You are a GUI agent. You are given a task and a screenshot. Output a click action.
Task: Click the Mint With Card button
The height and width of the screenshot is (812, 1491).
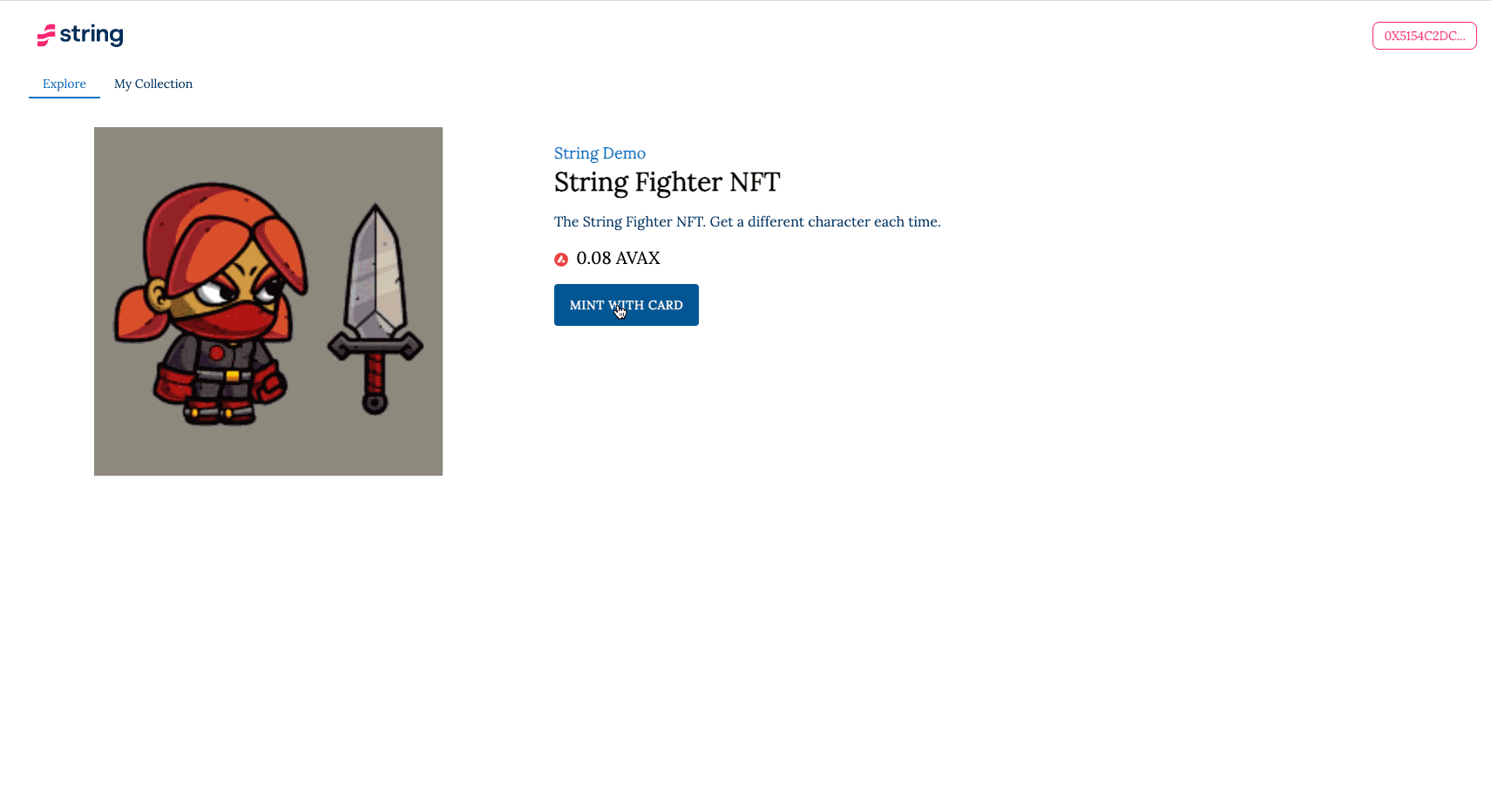point(627,305)
